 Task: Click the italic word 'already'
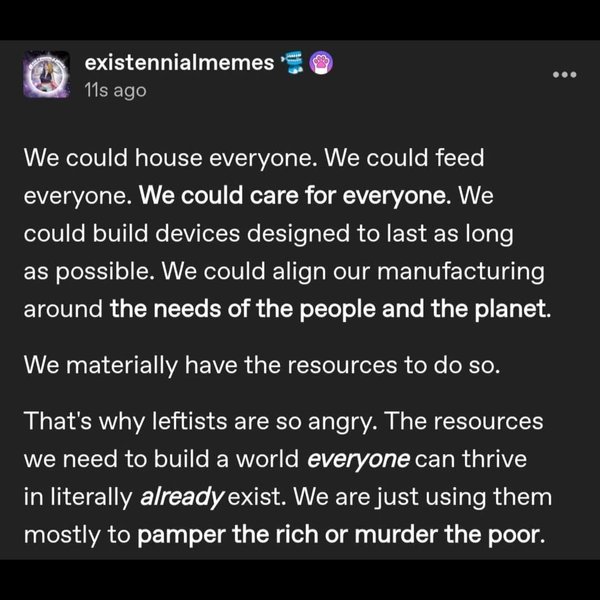pyautogui.click(x=181, y=497)
